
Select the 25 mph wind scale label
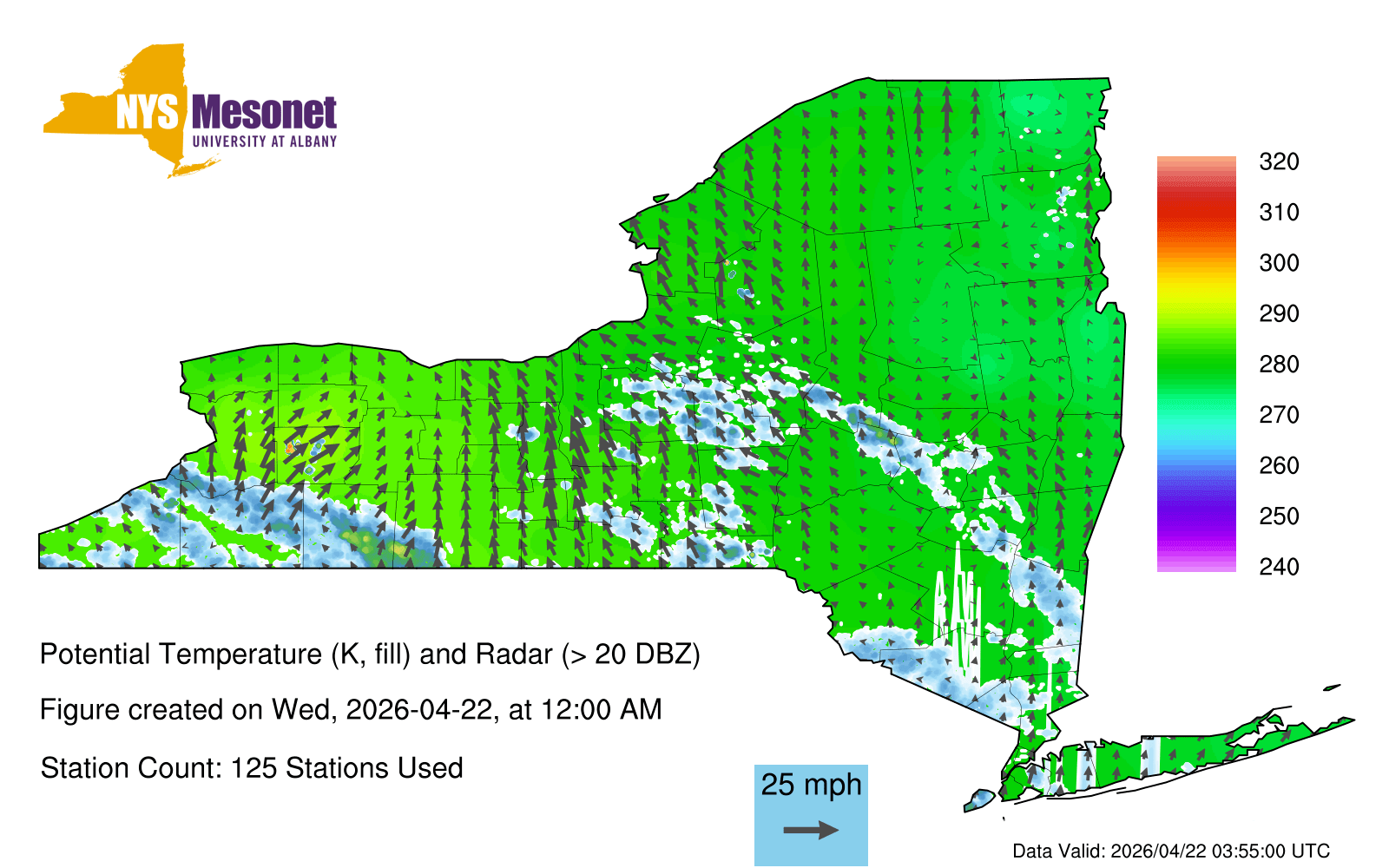(811, 785)
